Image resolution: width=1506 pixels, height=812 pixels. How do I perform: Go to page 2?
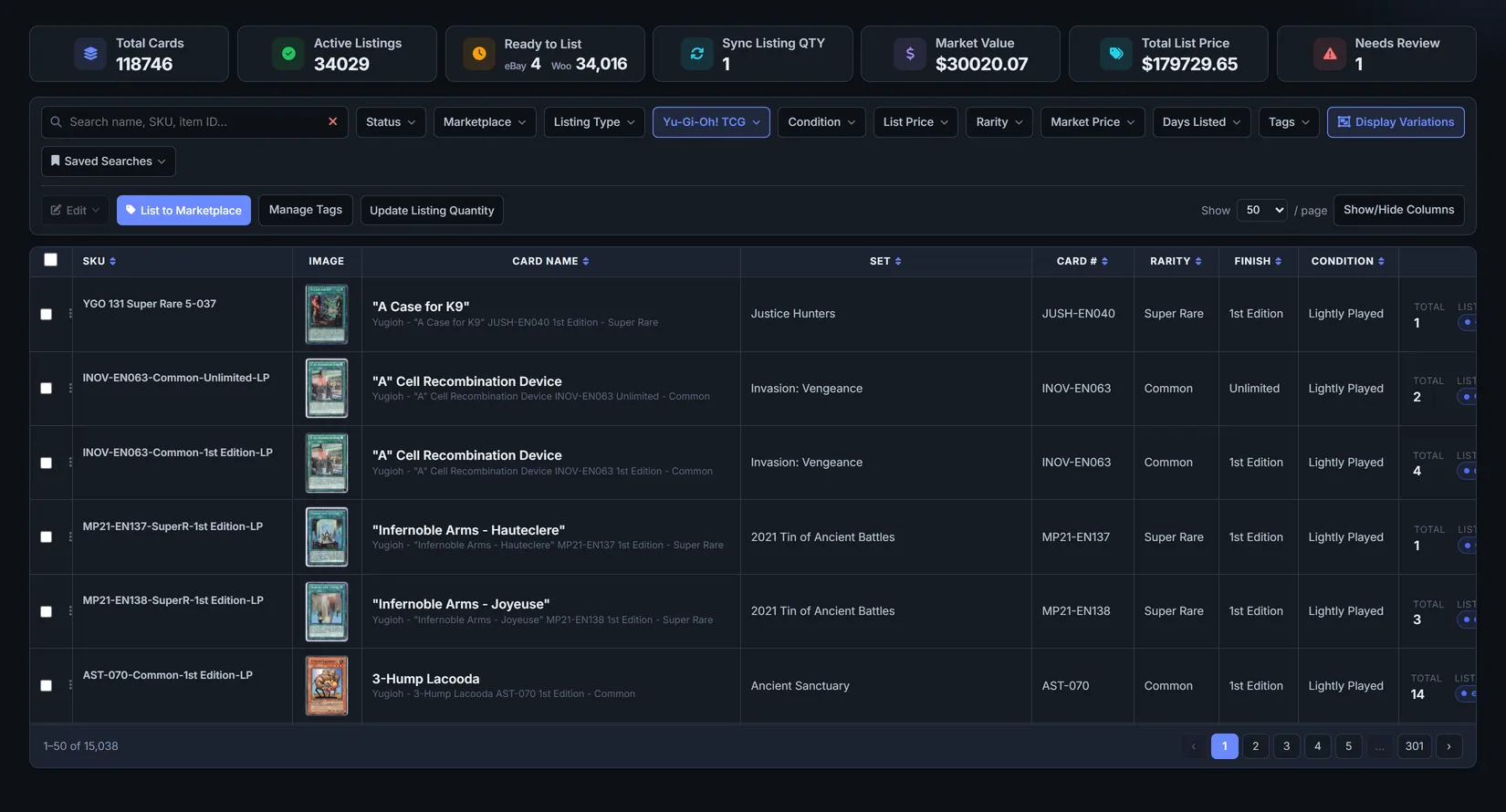point(1256,746)
